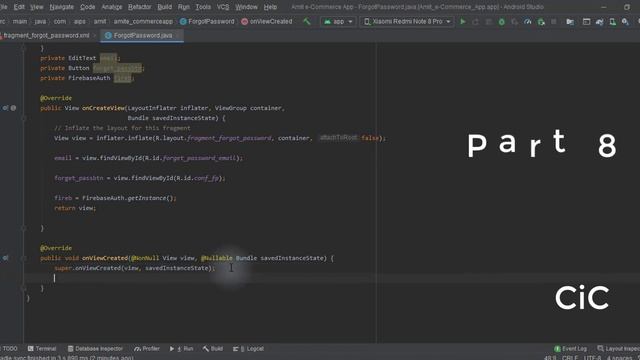
Task: Open the profiler gauge icon in toolbar
Action: pos(528,22)
